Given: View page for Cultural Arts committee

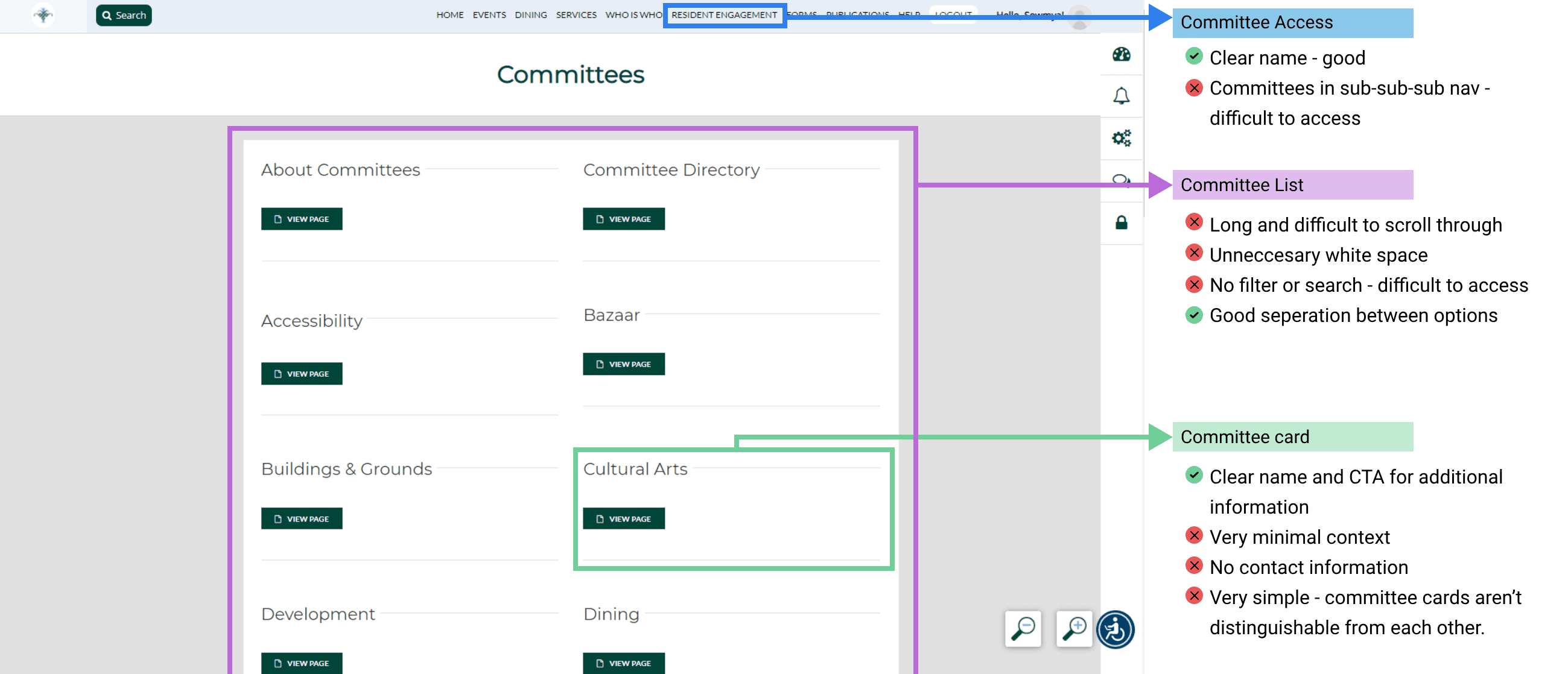Looking at the screenshot, I should click(623, 519).
